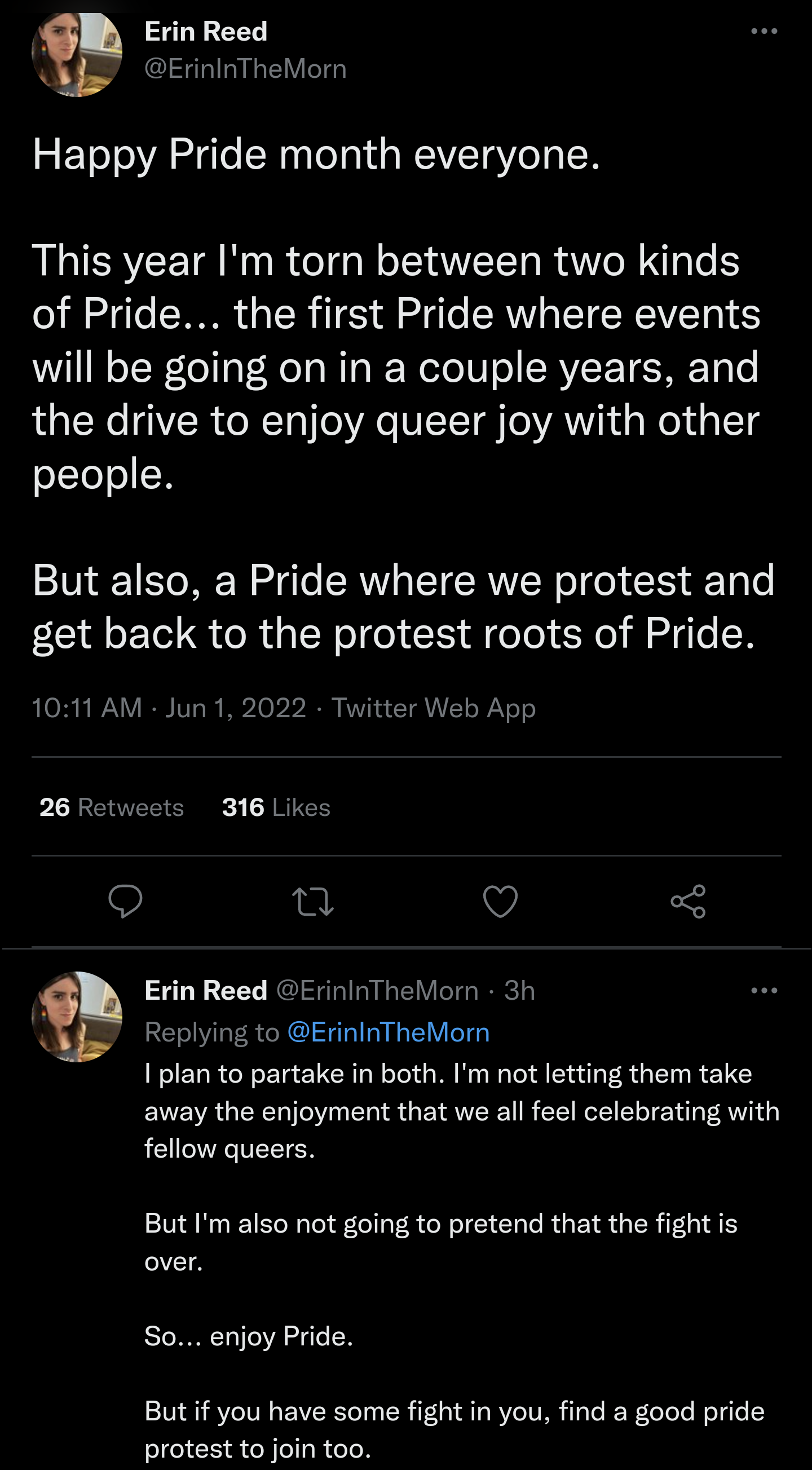This screenshot has width=812, height=1470.
Task: Open the main tweet's three-dot menu
Action: pos(764,32)
